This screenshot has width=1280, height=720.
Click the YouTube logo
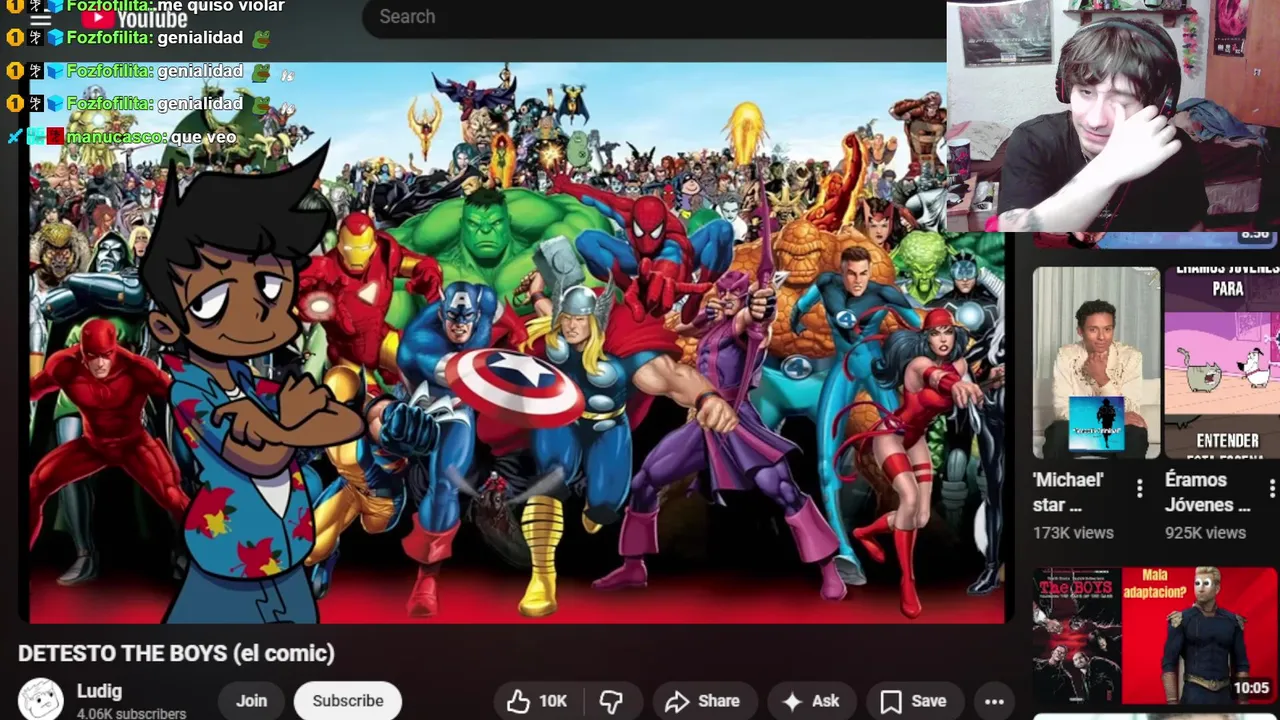coord(134,19)
